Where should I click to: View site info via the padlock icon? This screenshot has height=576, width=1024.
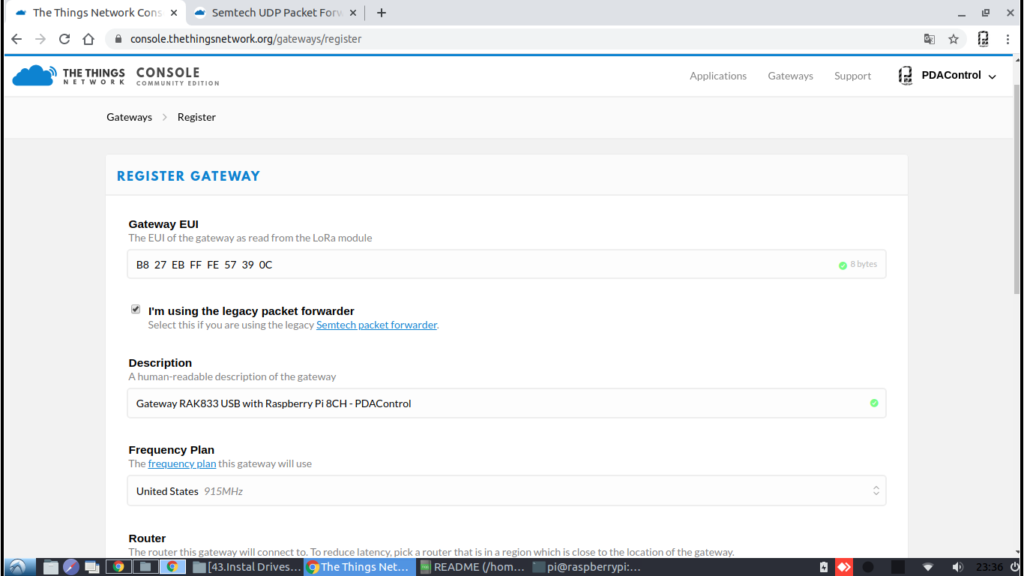coord(118,39)
